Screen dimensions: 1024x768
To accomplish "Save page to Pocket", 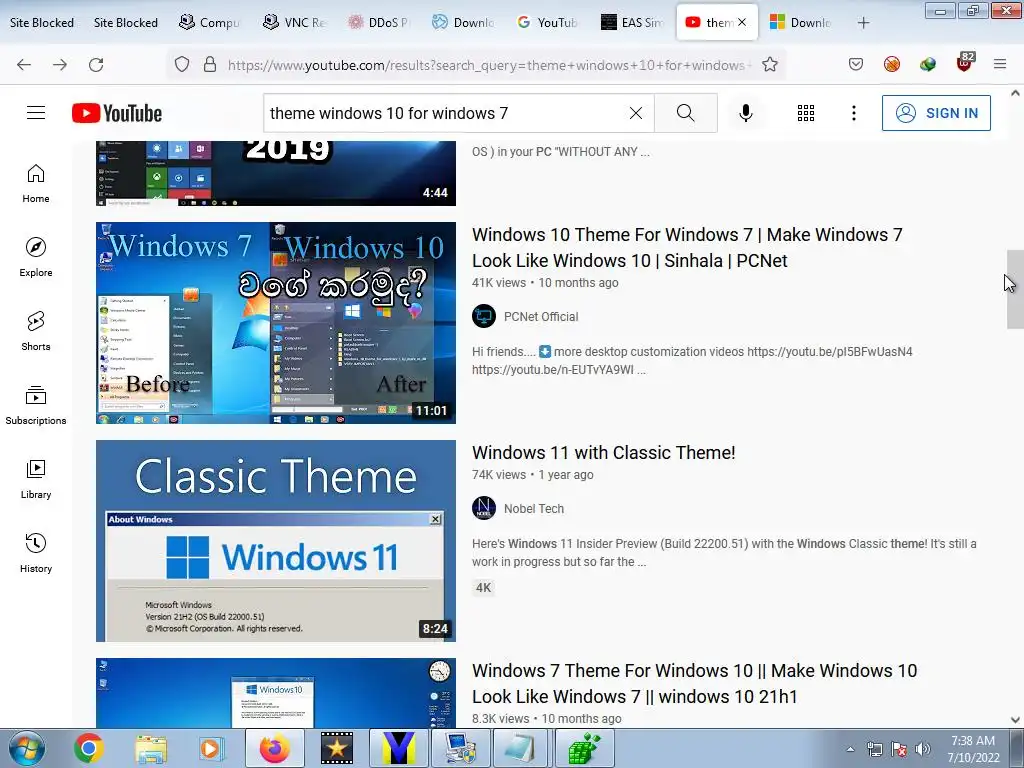I will pyautogui.click(x=856, y=64).
